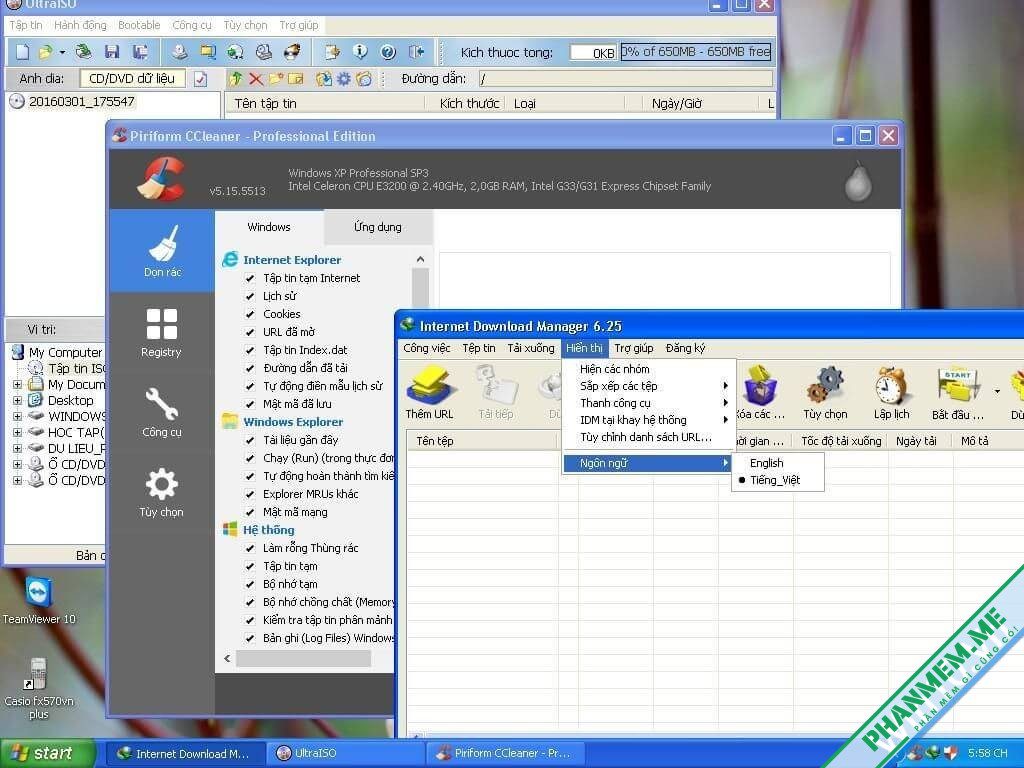Open the Dọn rác broom section in CCleaner
1024x768 pixels.
162,251
